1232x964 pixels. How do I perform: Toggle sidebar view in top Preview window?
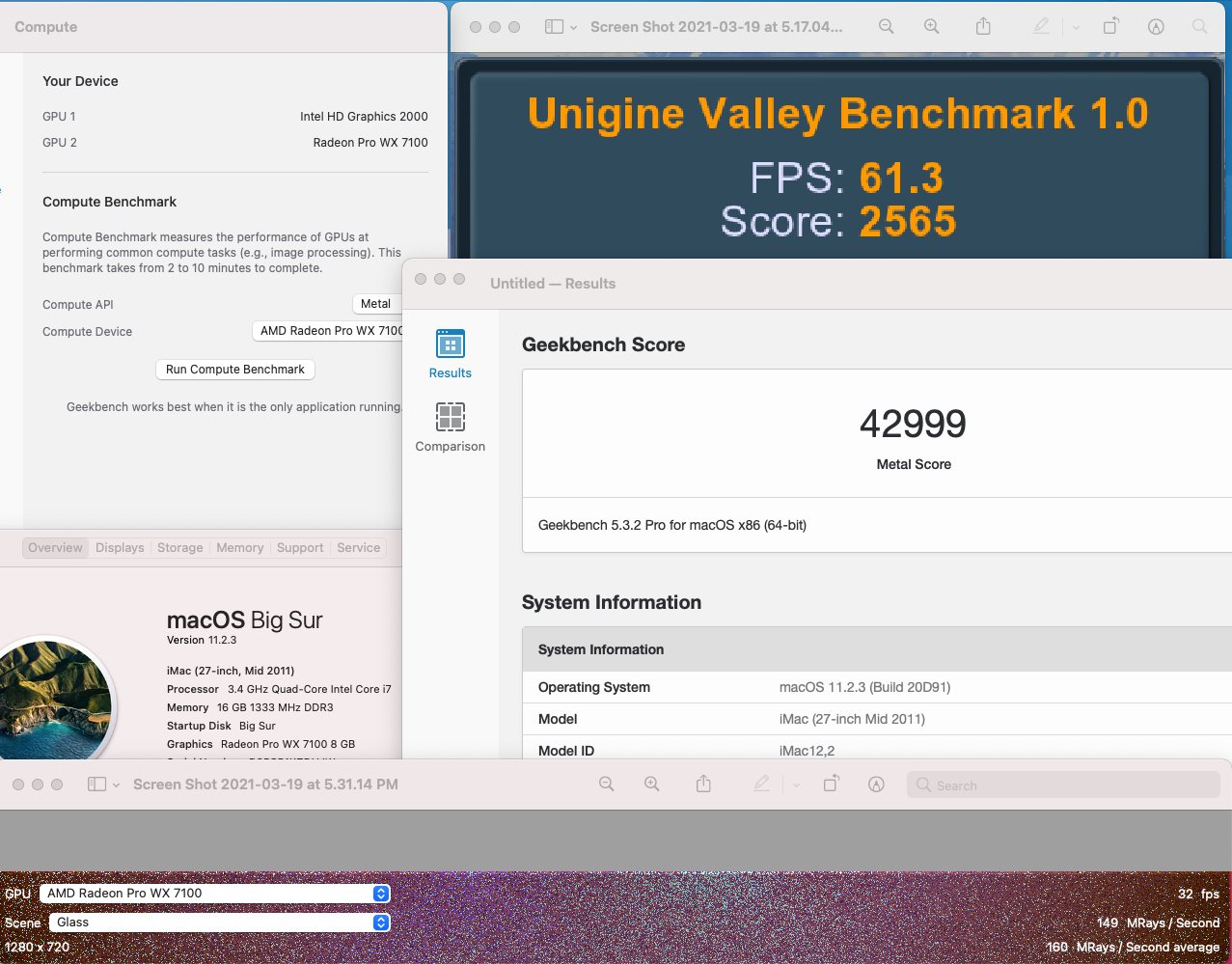coord(554,27)
